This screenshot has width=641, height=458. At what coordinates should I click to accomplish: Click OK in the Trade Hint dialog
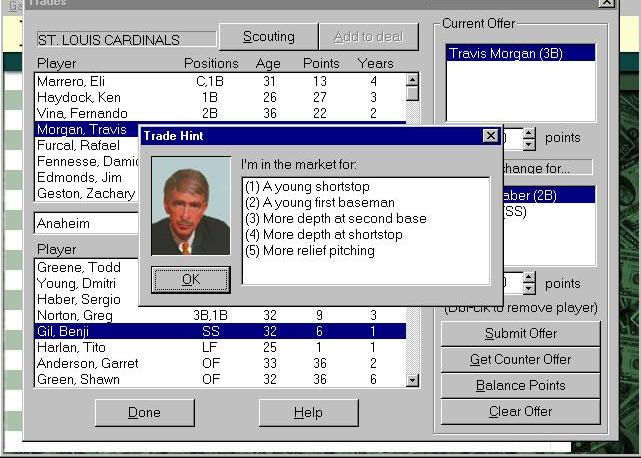[x=191, y=280]
